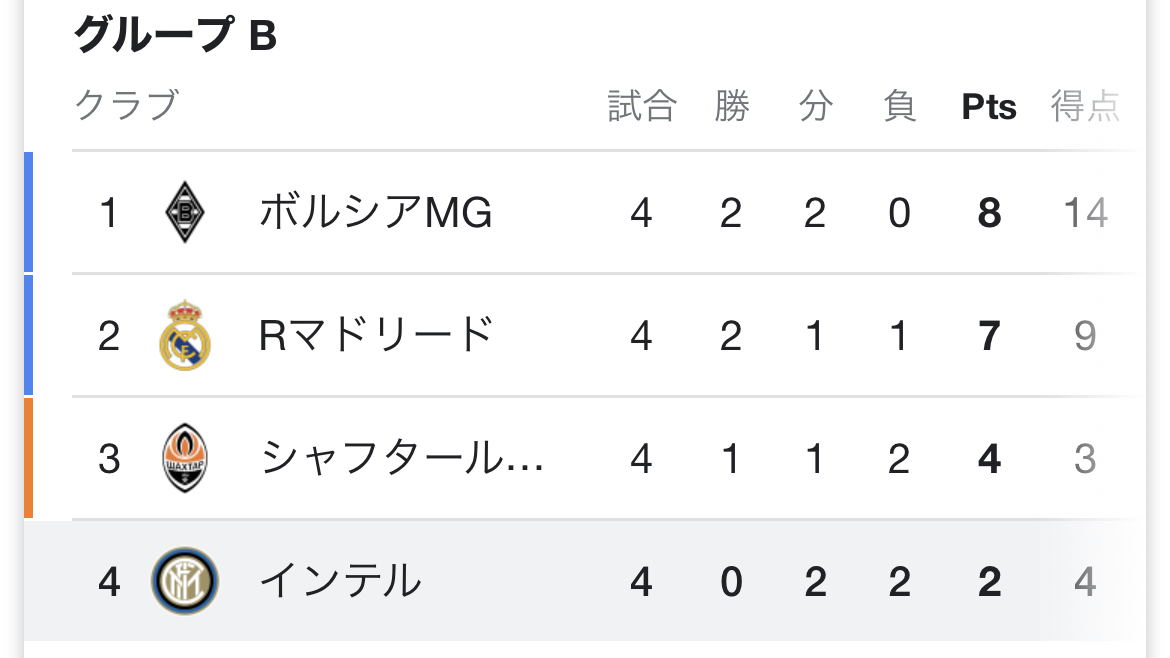The image size is (1170, 658).
Task: Click the 得点 column header
Action: click(x=1085, y=106)
